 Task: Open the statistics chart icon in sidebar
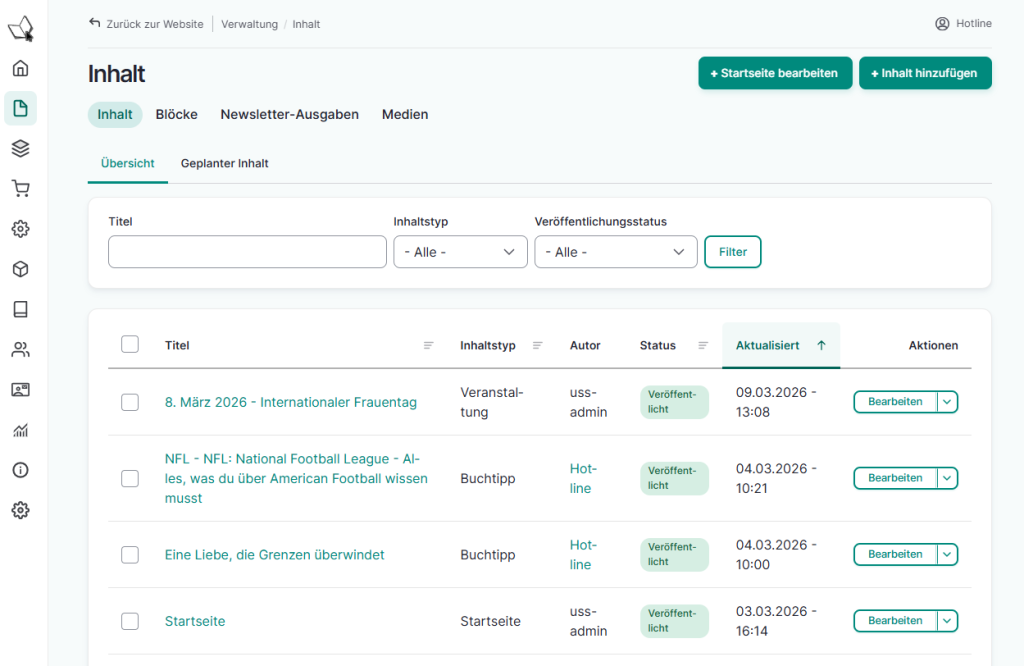(20, 430)
